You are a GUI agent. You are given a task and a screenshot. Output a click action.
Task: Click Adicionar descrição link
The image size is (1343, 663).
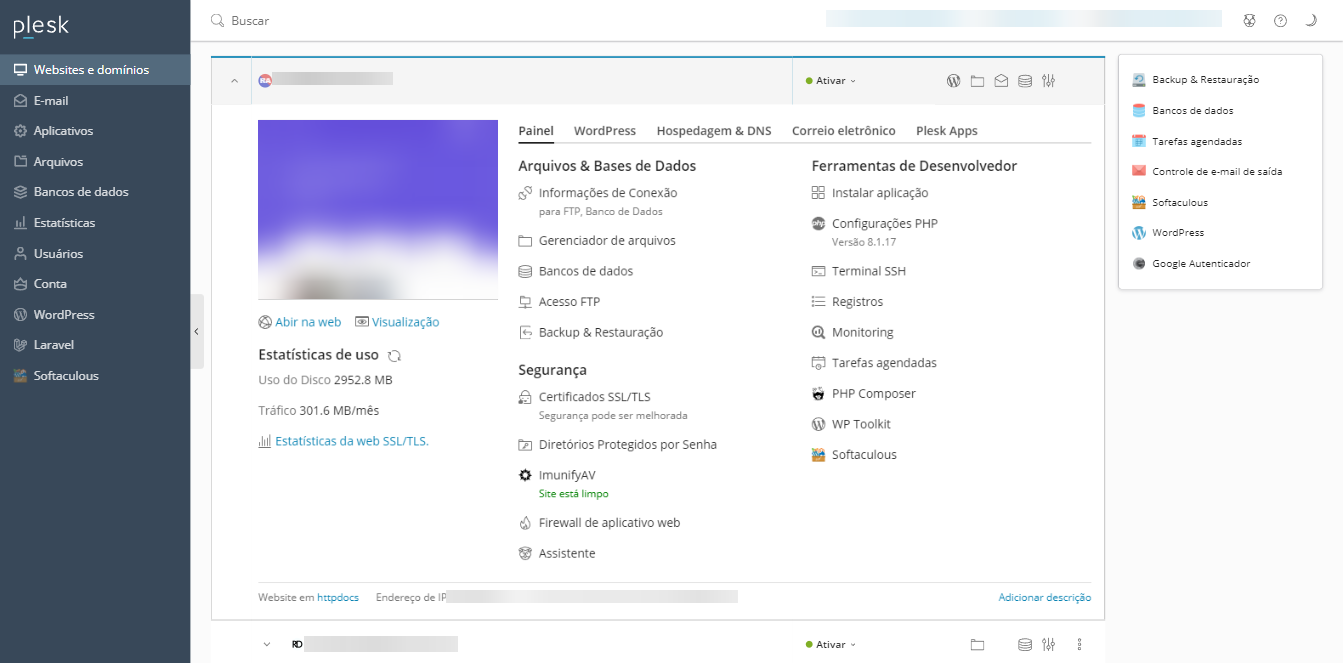pos(1044,597)
